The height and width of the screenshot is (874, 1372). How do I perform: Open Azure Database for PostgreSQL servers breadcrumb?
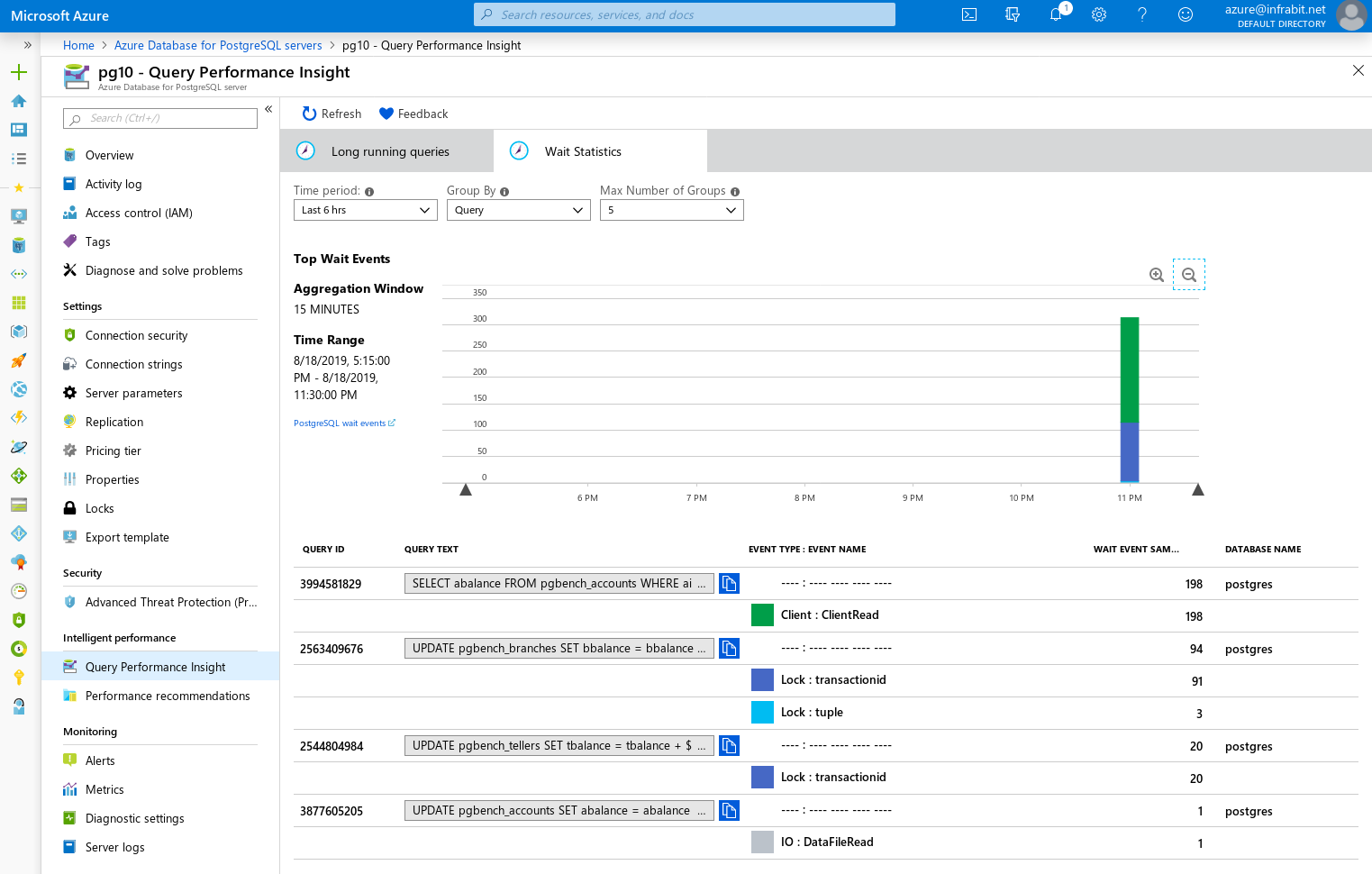click(x=218, y=45)
